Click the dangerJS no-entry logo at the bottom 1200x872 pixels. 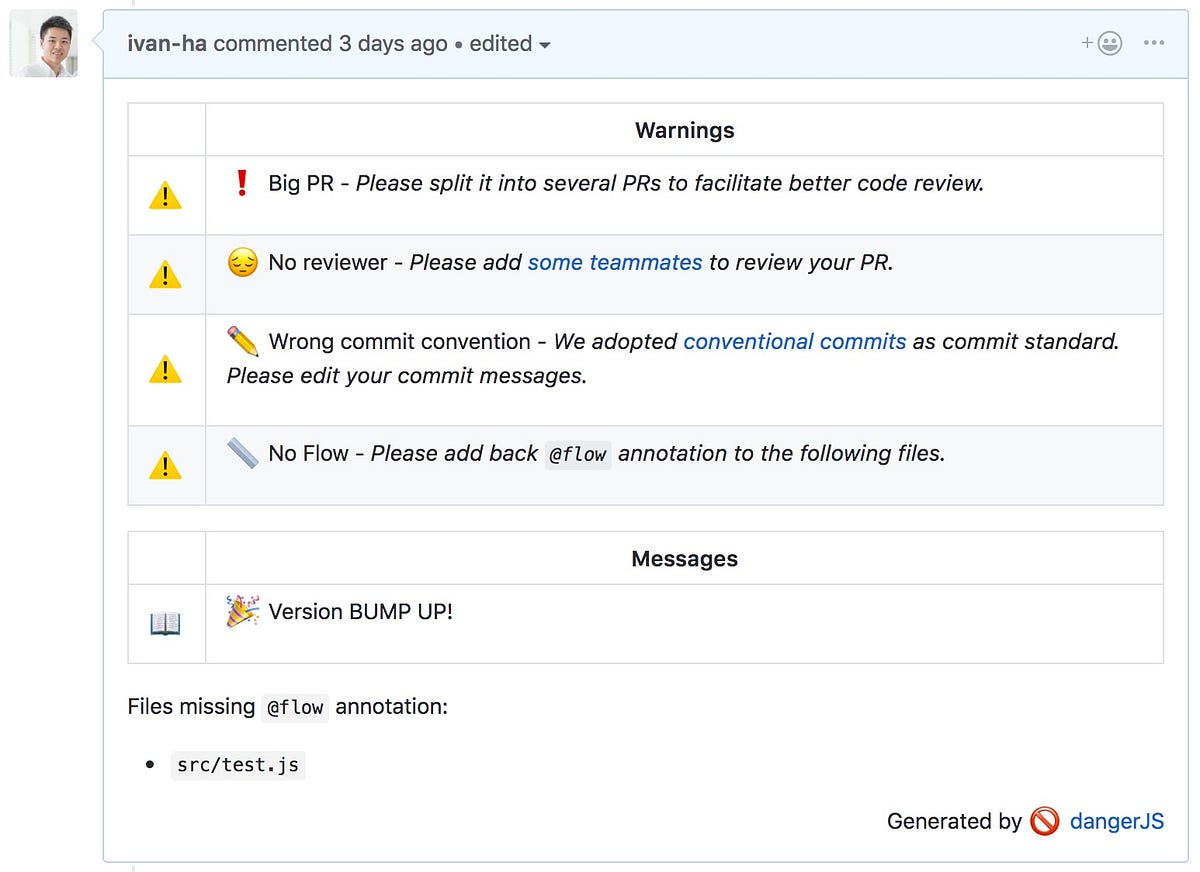coord(1044,821)
